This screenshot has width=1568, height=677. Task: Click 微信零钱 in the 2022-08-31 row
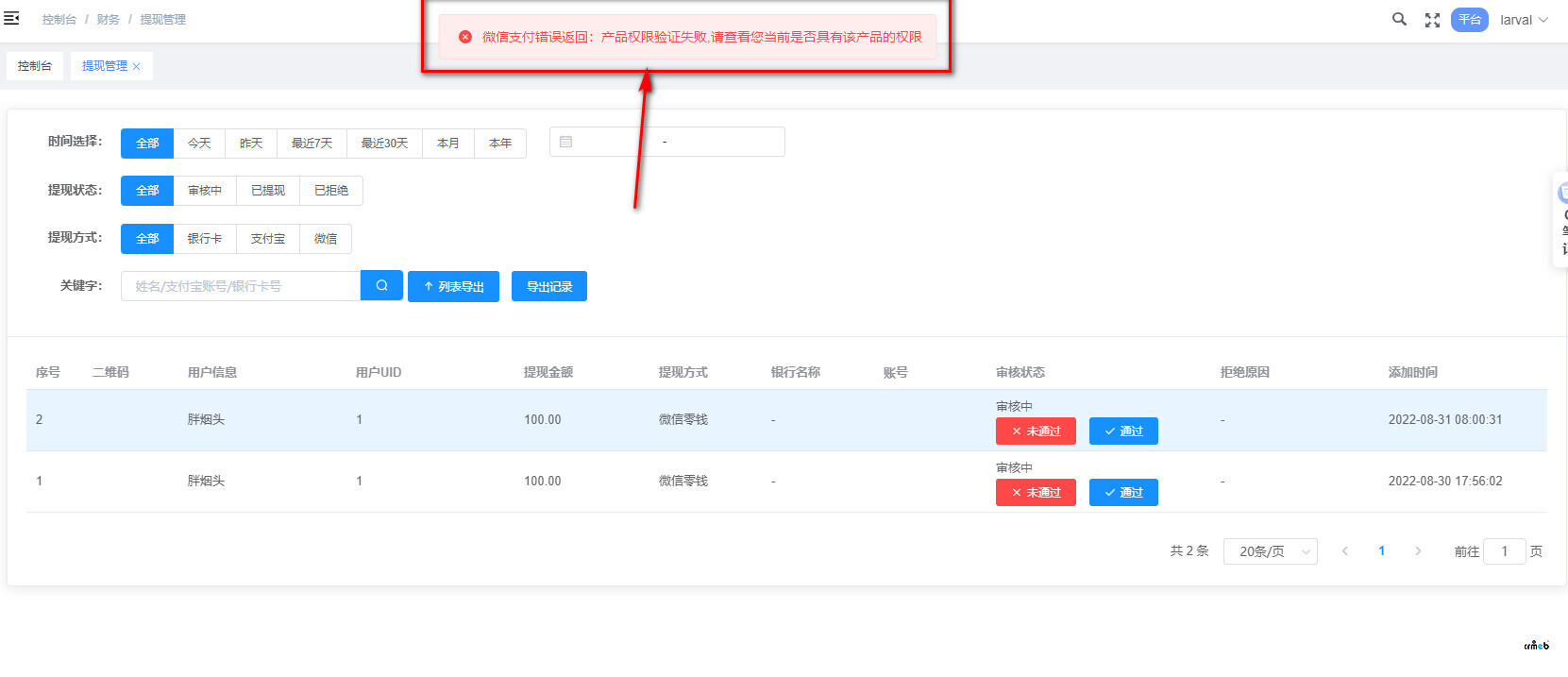683,419
